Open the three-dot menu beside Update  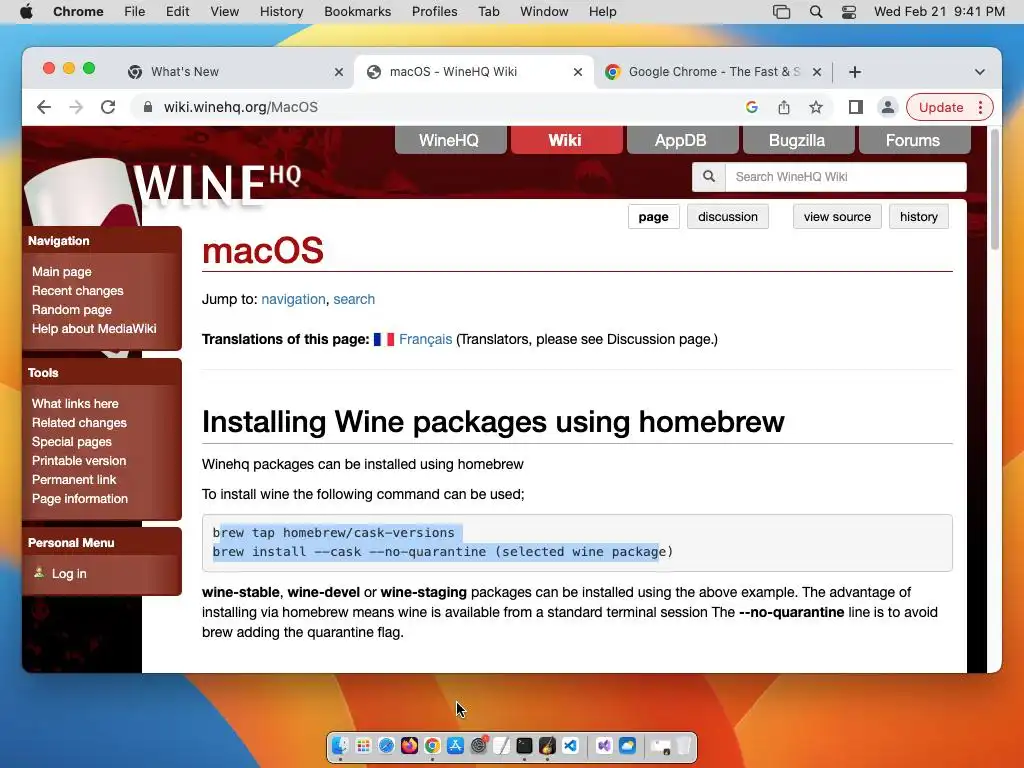coord(980,107)
